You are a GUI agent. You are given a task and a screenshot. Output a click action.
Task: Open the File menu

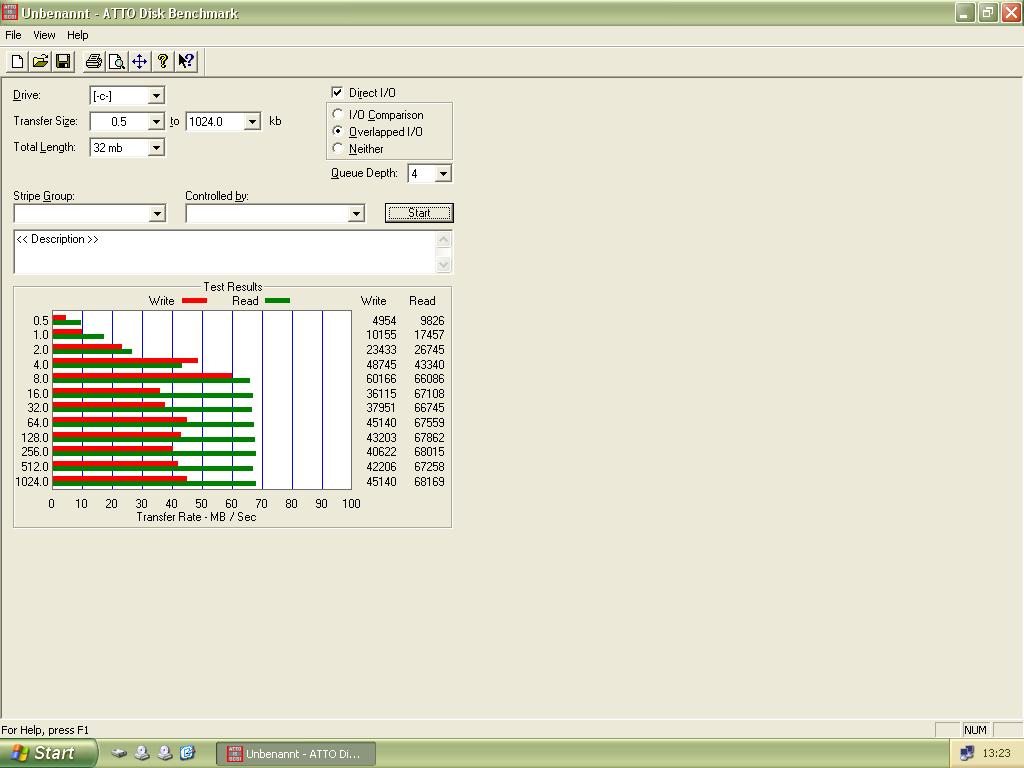coord(13,35)
